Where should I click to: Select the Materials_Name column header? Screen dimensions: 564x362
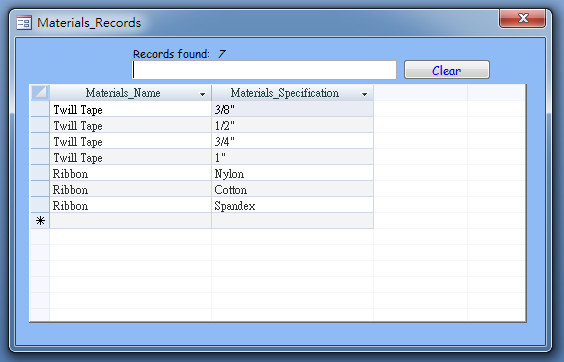[x=131, y=93]
